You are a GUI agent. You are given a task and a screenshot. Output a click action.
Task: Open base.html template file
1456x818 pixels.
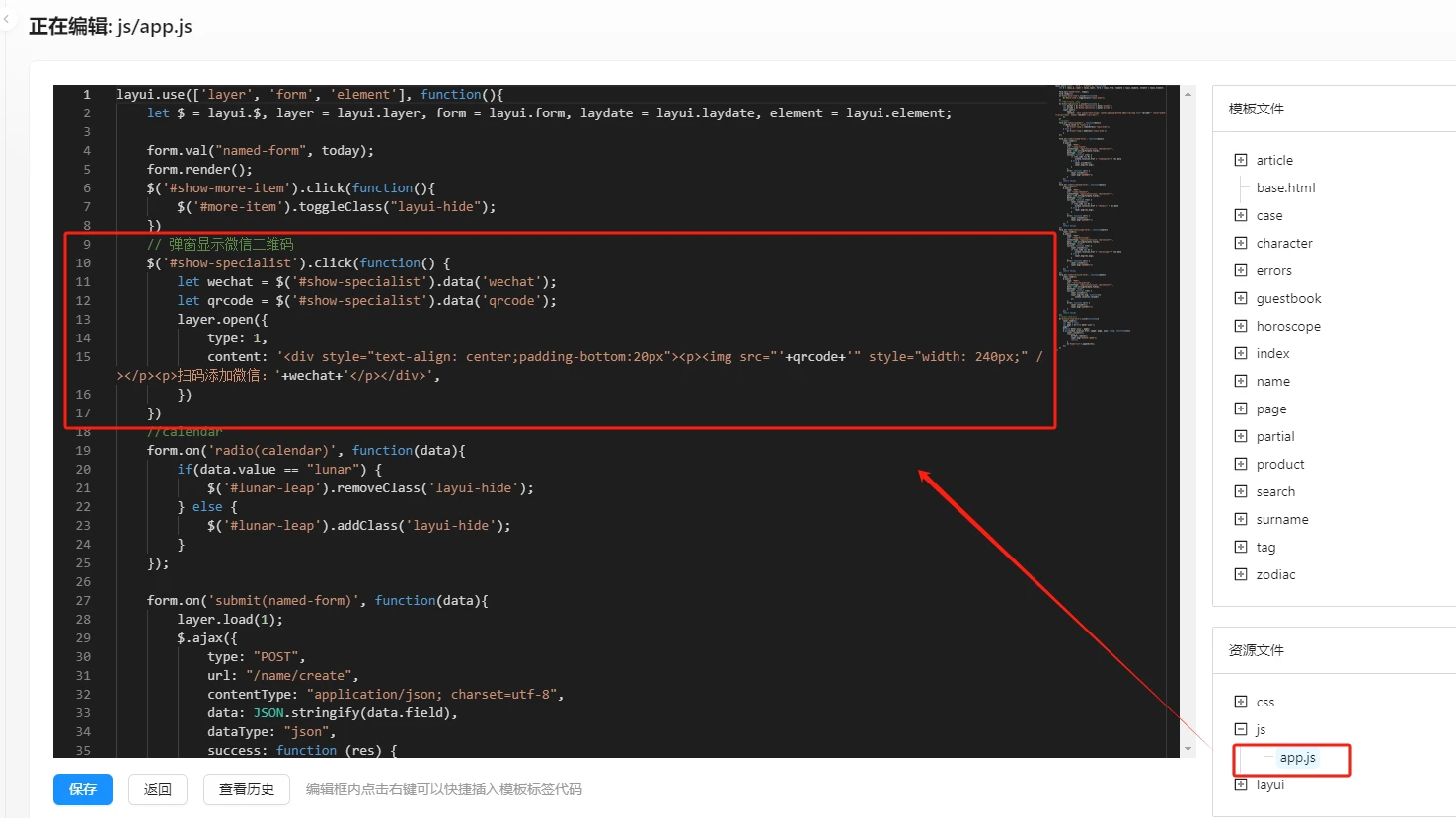pos(1285,187)
